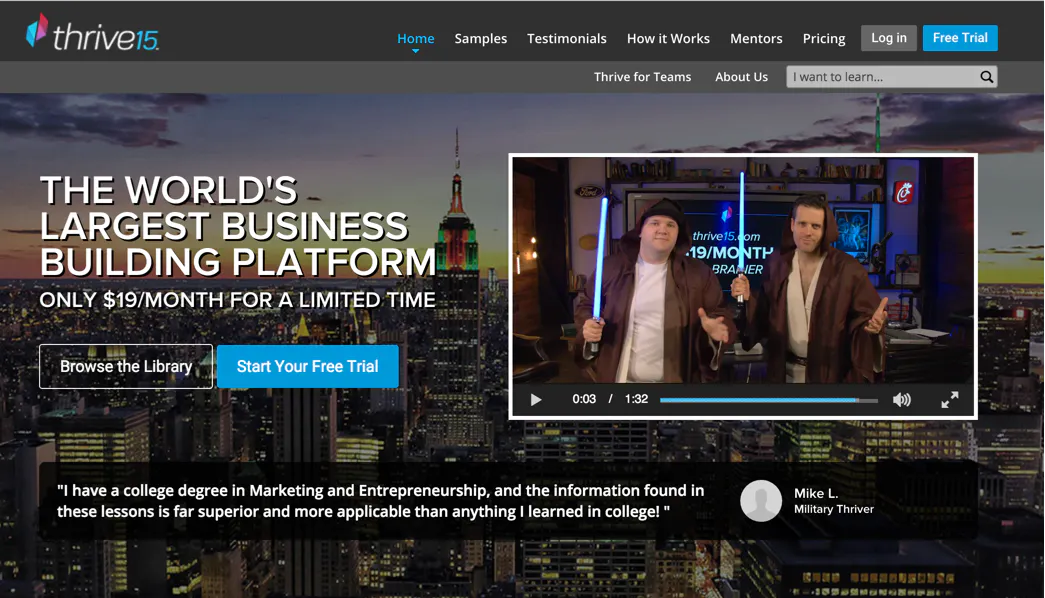Viewport: 1045px width, 598px height.
Task: Open the Pricing page
Action: [x=824, y=39]
